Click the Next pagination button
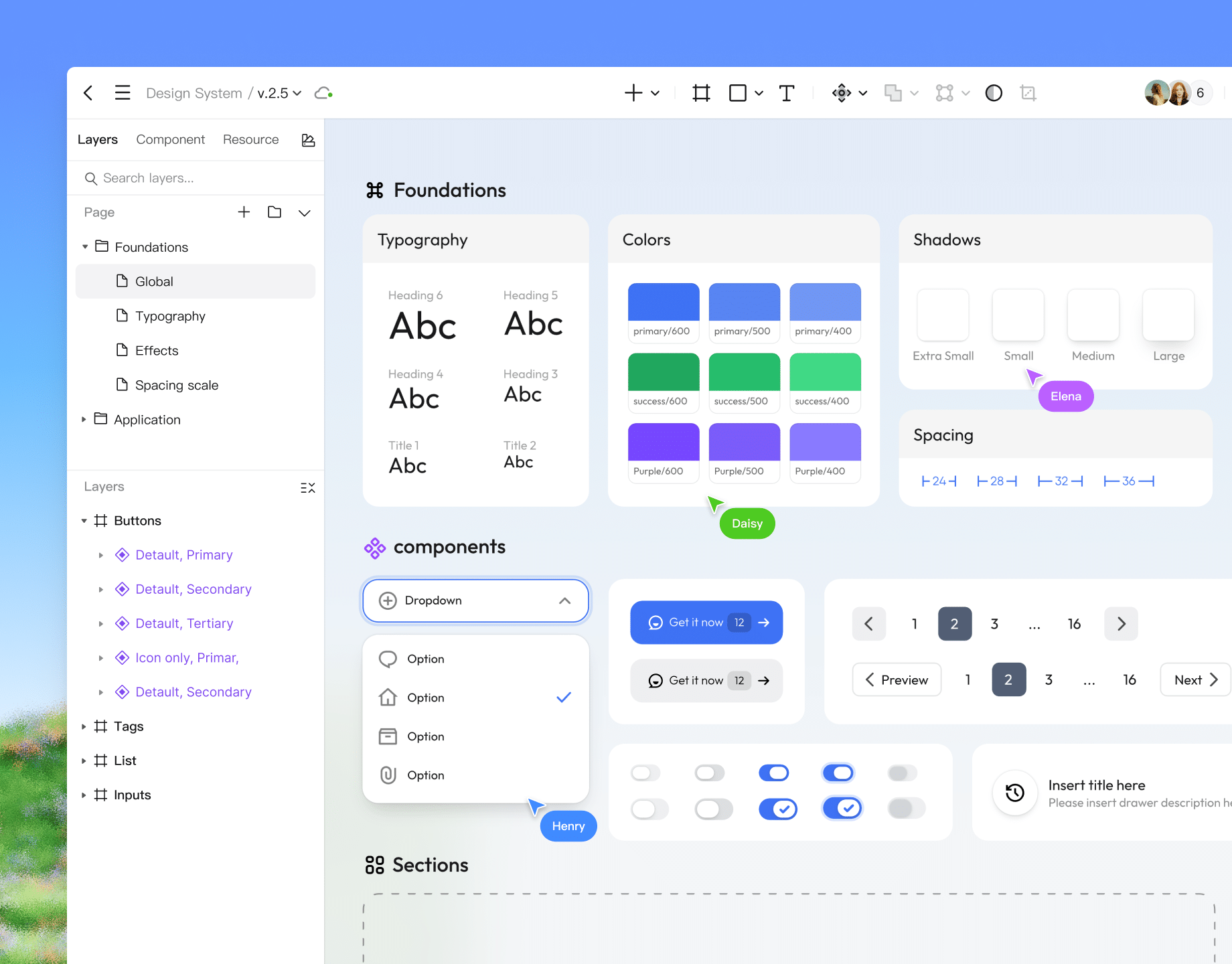The width and height of the screenshot is (1232, 964). point(1194,679)
